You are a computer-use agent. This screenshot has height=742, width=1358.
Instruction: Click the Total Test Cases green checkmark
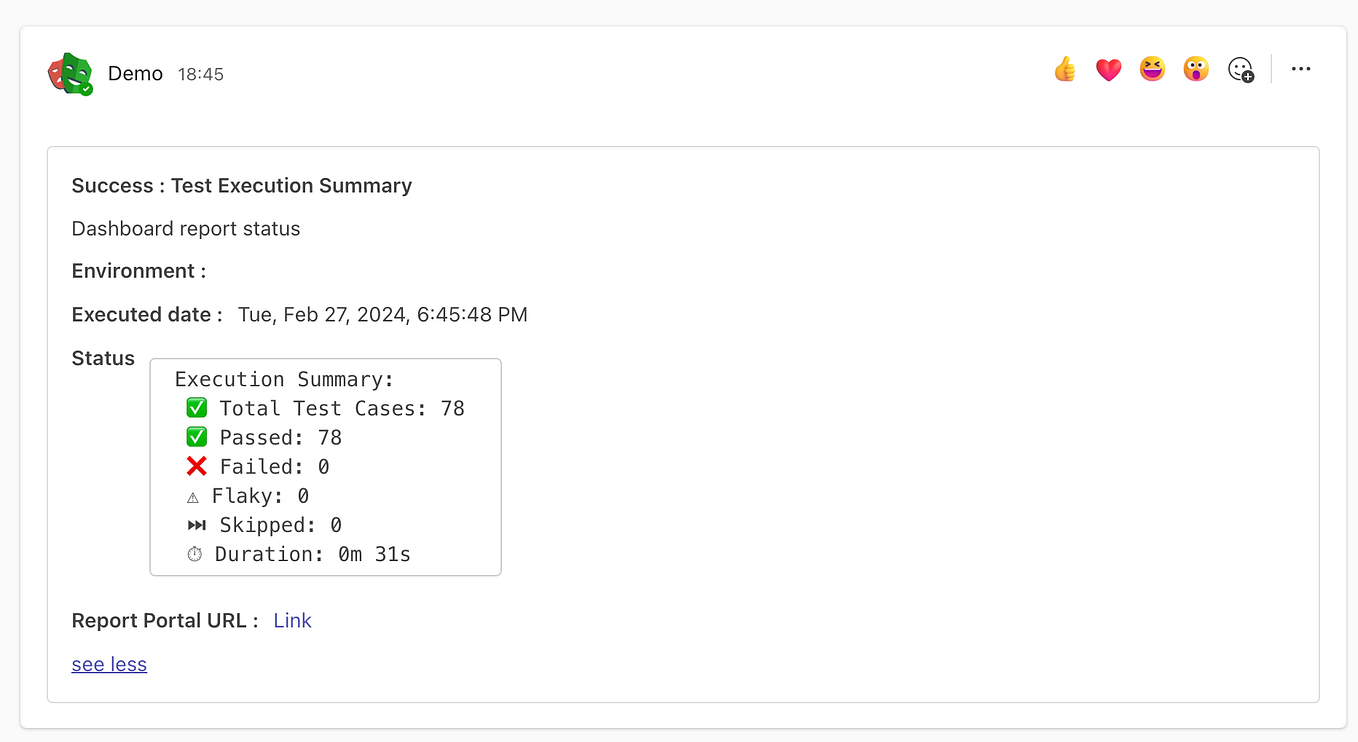point(197,408)
